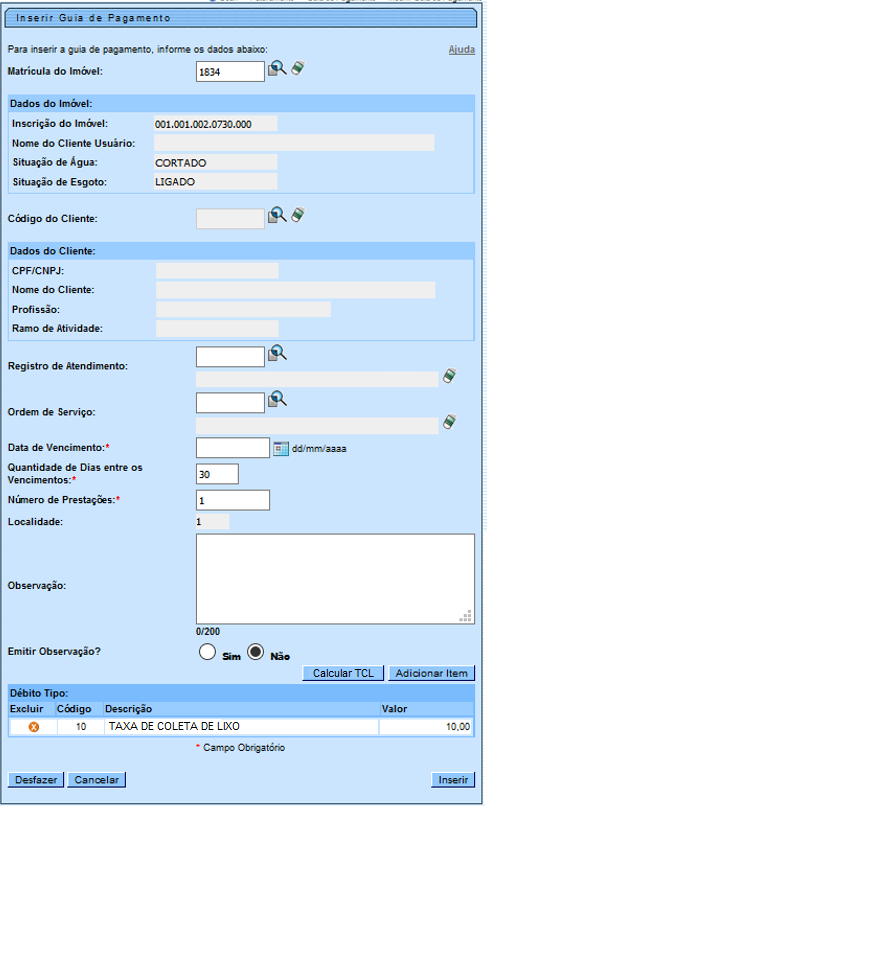Viewport: 882px width, 976px height.
Task: Clear Ordem de Serviço with eraser icon
Action: 449,422
